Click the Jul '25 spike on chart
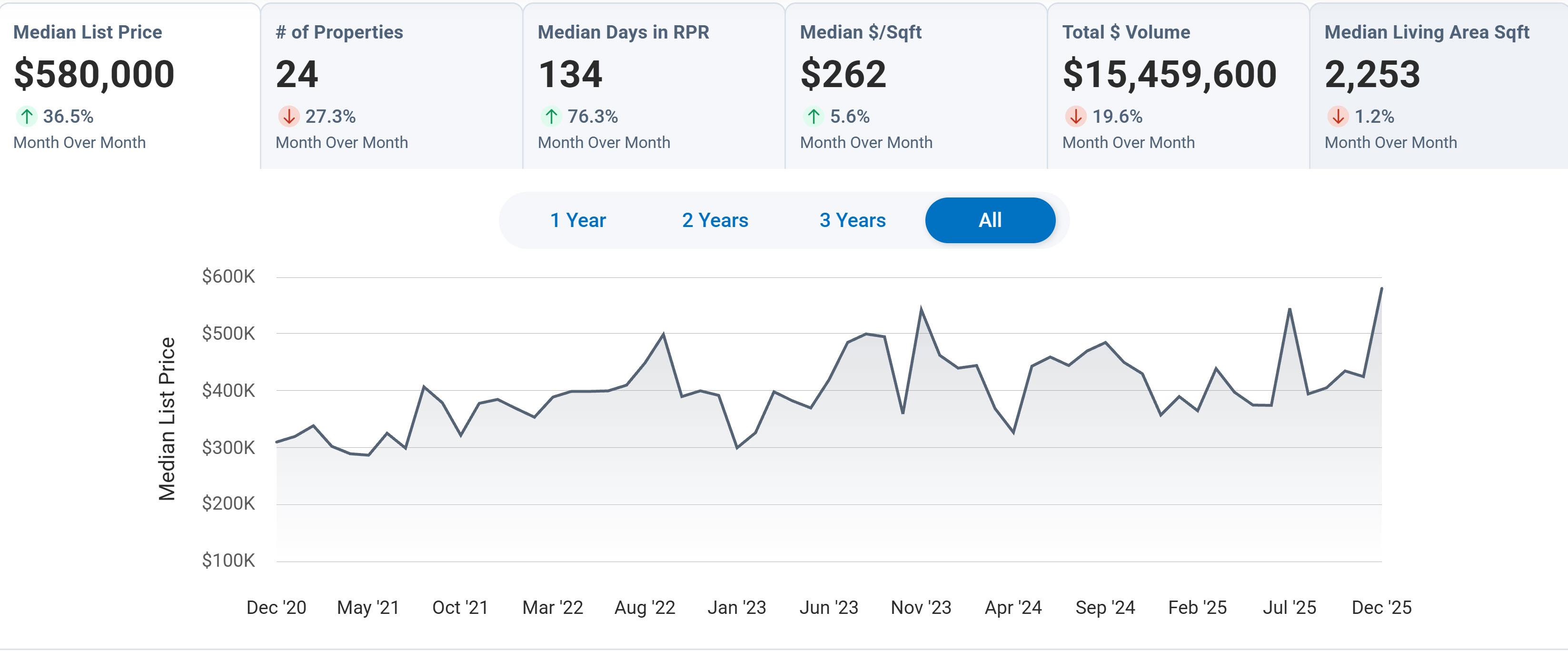 point(1289,310)
